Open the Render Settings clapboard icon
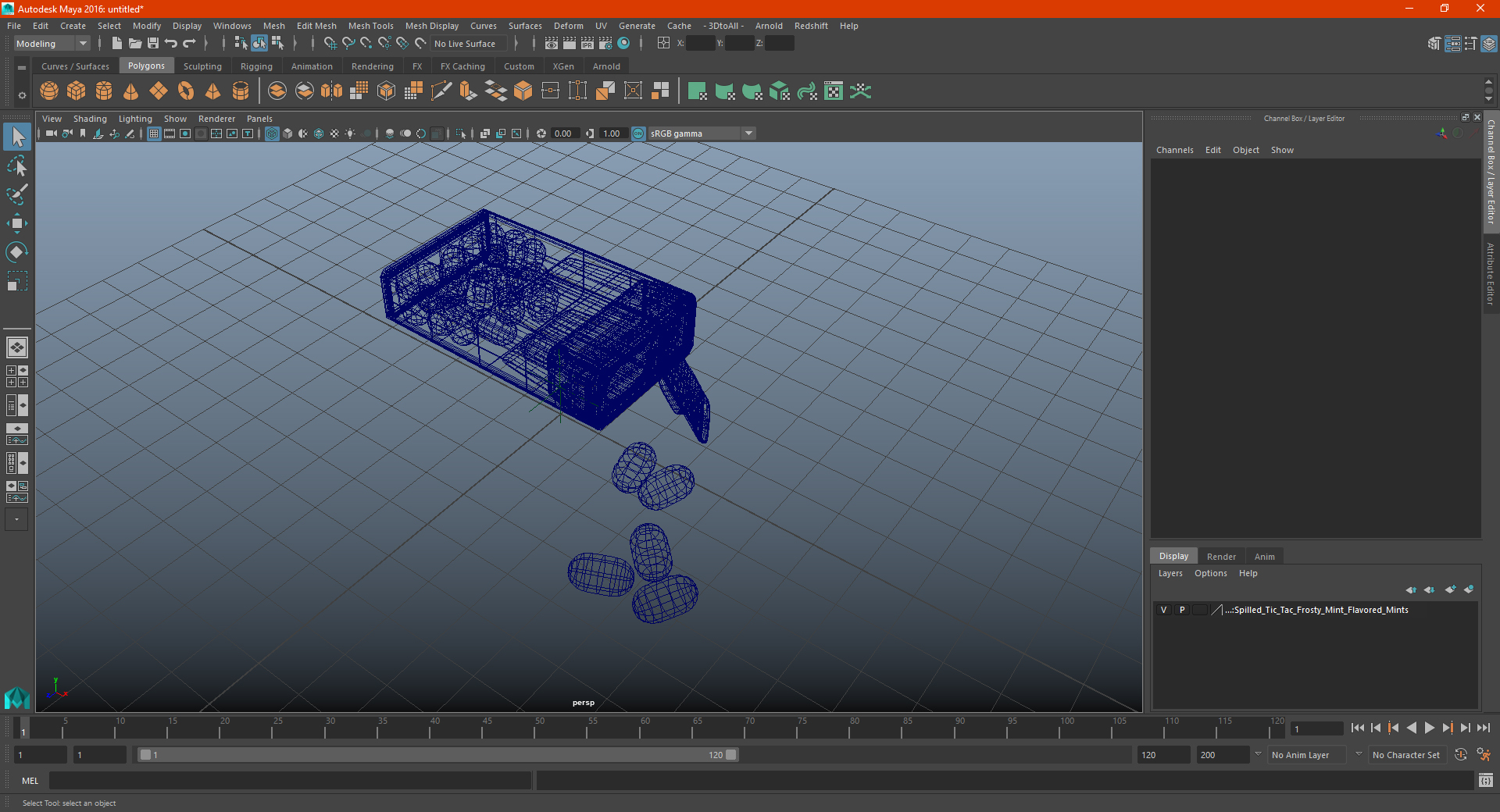 point(605,44)
